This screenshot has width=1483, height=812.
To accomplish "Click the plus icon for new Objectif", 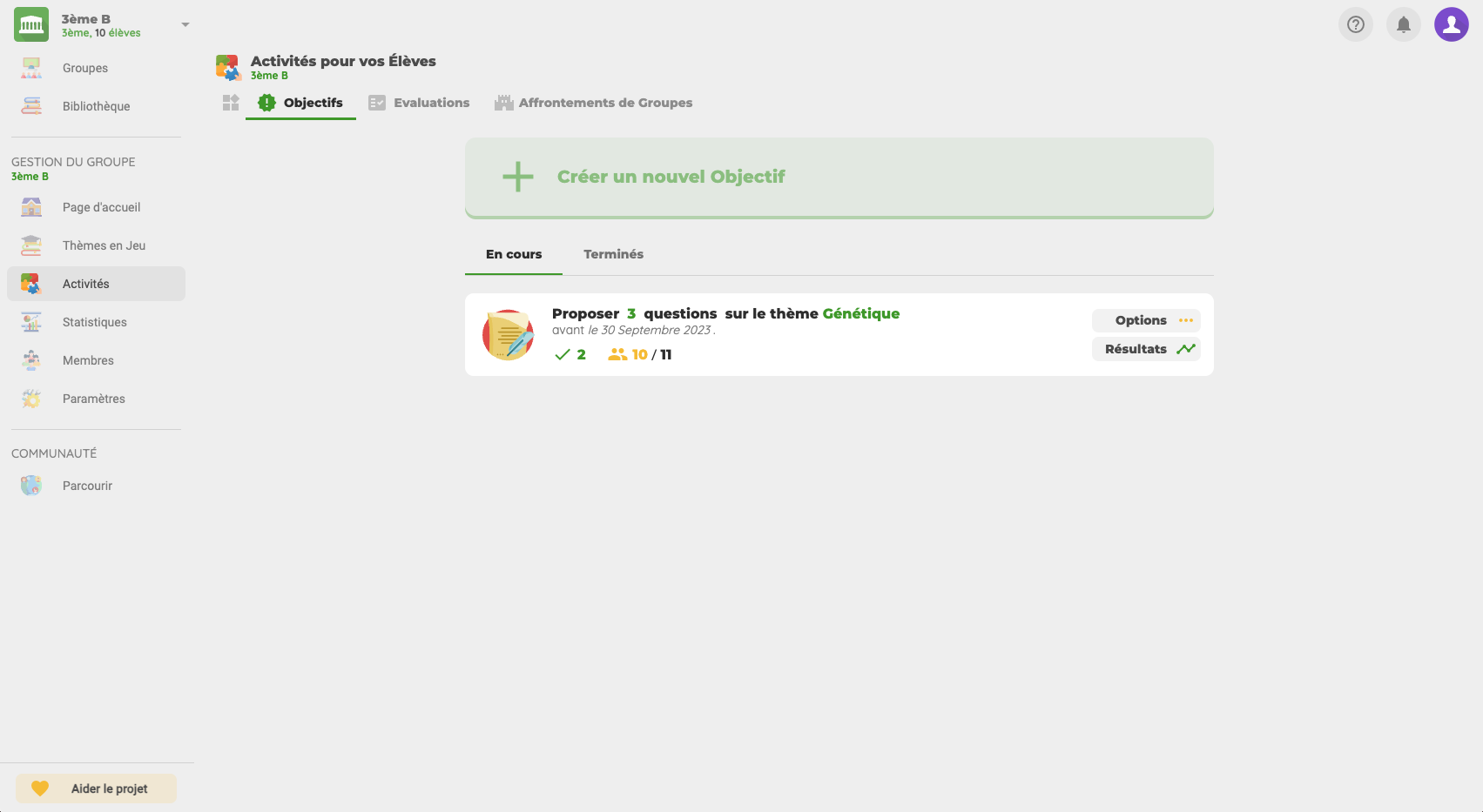I will (x=518, y=177).
